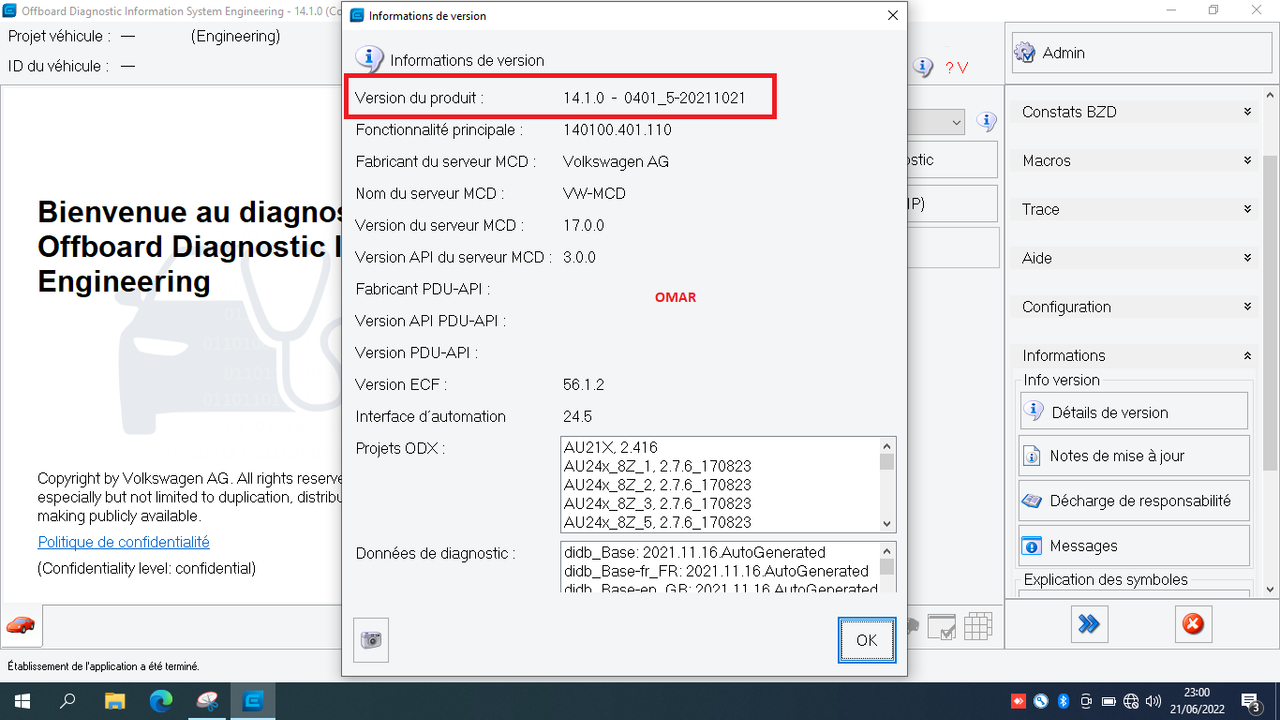This screenshot has height=720, width=1280.
Task: Click the Interface d'automation value 24.5
Action: point(577,416)
